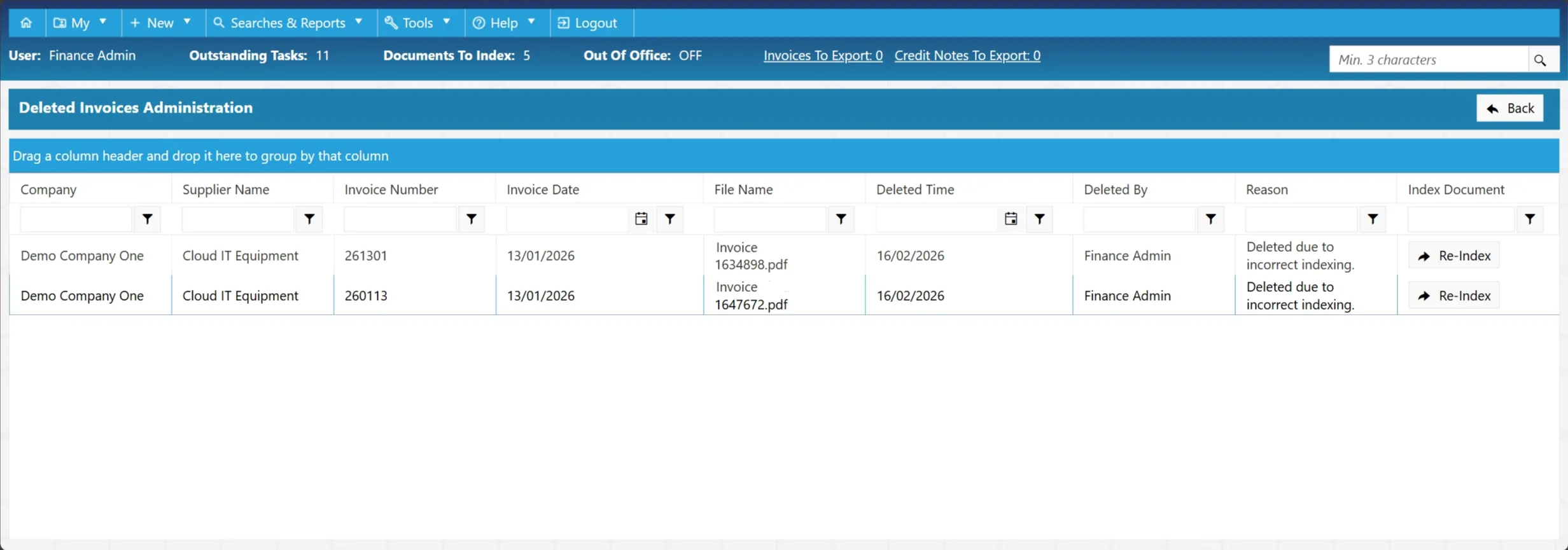Log out using the Logout item
The width and height of the screenshot is (1568, 550).
(x=591, y=23)
